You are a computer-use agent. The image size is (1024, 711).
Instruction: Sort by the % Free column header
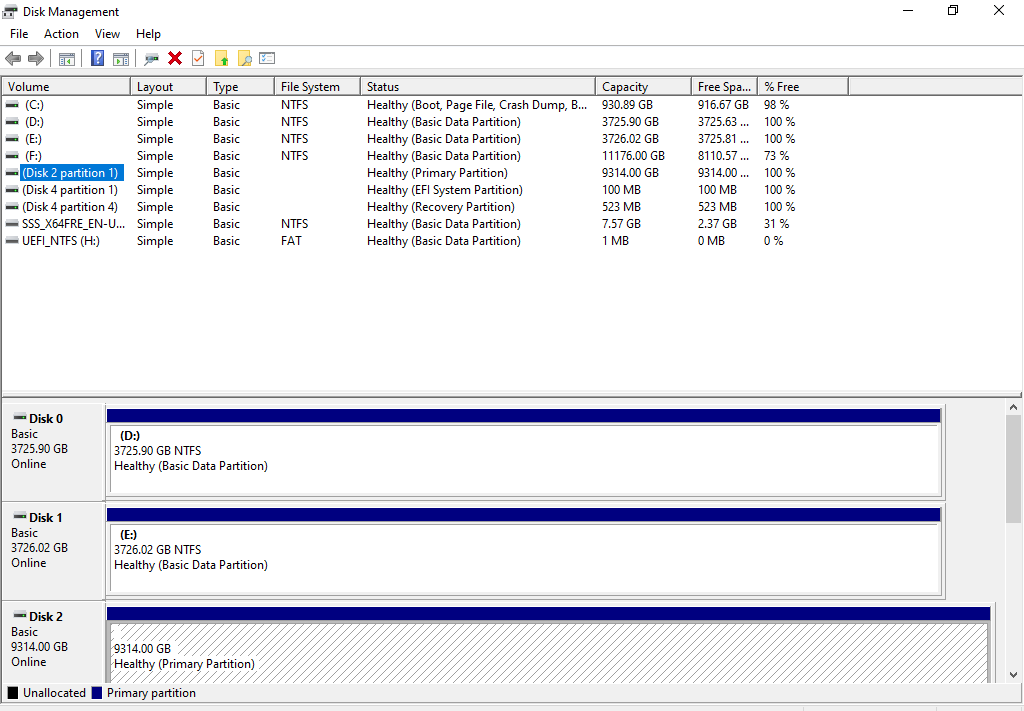click(x=803, y=86)
